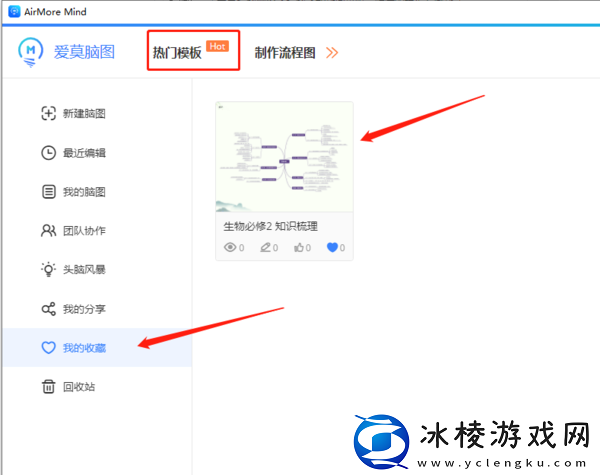Click the orange Hot badge
Image resolution: width=600 pixels, height=475 pixels.
(217, 46)
